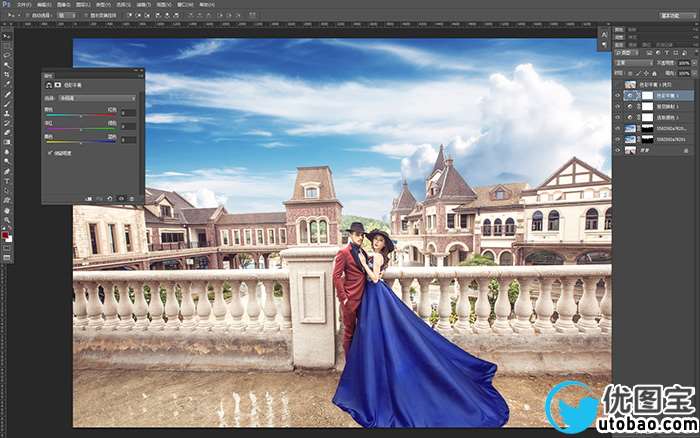Click delete adjustment trash icon in Properties
This screenshot has width=700, height=438.
[x=132, y=199]
